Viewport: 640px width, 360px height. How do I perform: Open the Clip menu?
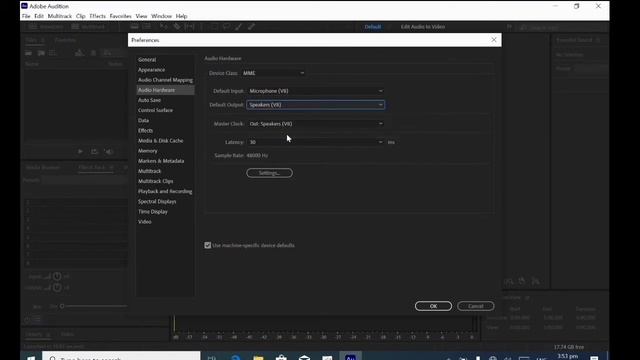[x=80, y=16]
